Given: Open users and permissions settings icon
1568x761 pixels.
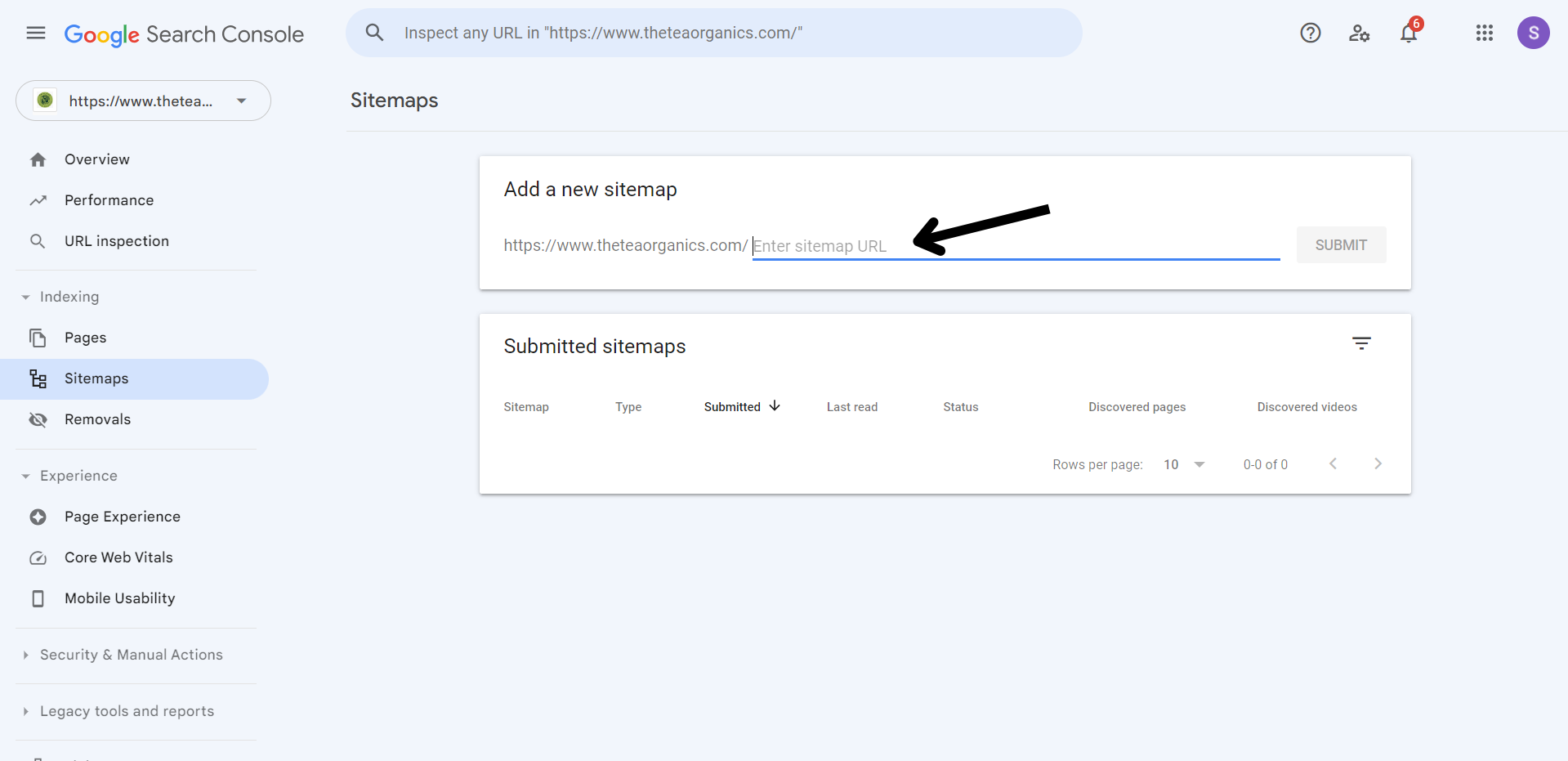Looking at the screenshot, I should [x=1359, y=33].
